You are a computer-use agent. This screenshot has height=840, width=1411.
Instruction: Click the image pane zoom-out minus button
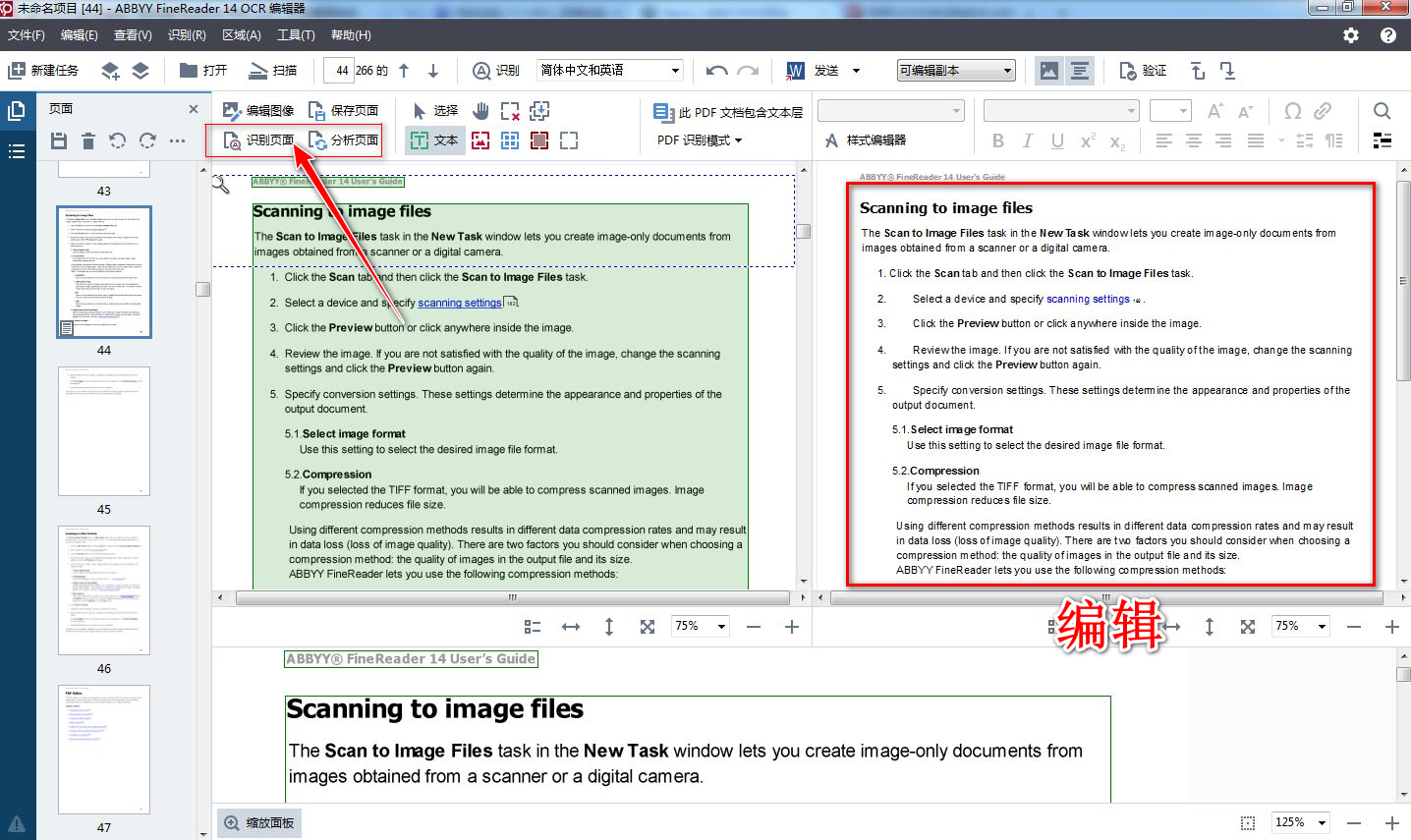pyautogui.click(x=754, y=627)
